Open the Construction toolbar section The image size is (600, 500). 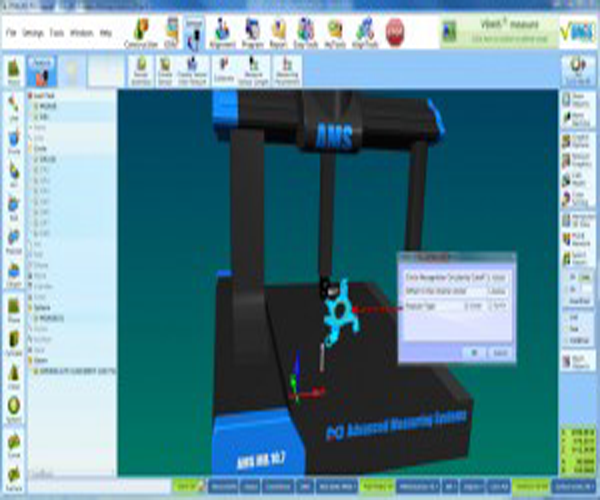(141, 33)
